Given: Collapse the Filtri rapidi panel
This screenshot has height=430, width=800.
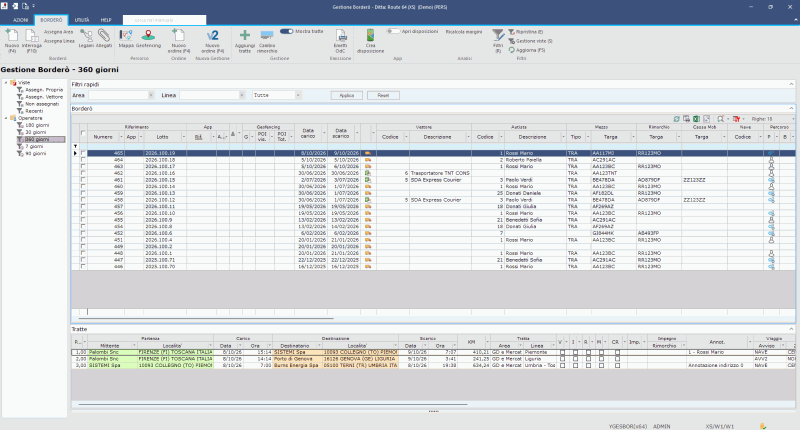Looking at the screenshot, I should point(791,84).
